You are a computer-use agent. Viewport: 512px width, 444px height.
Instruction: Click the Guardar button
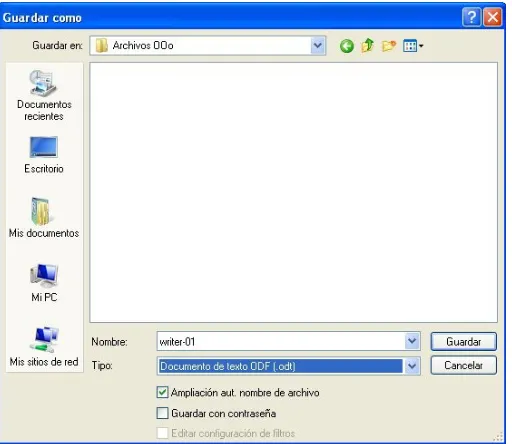[463, 342]
